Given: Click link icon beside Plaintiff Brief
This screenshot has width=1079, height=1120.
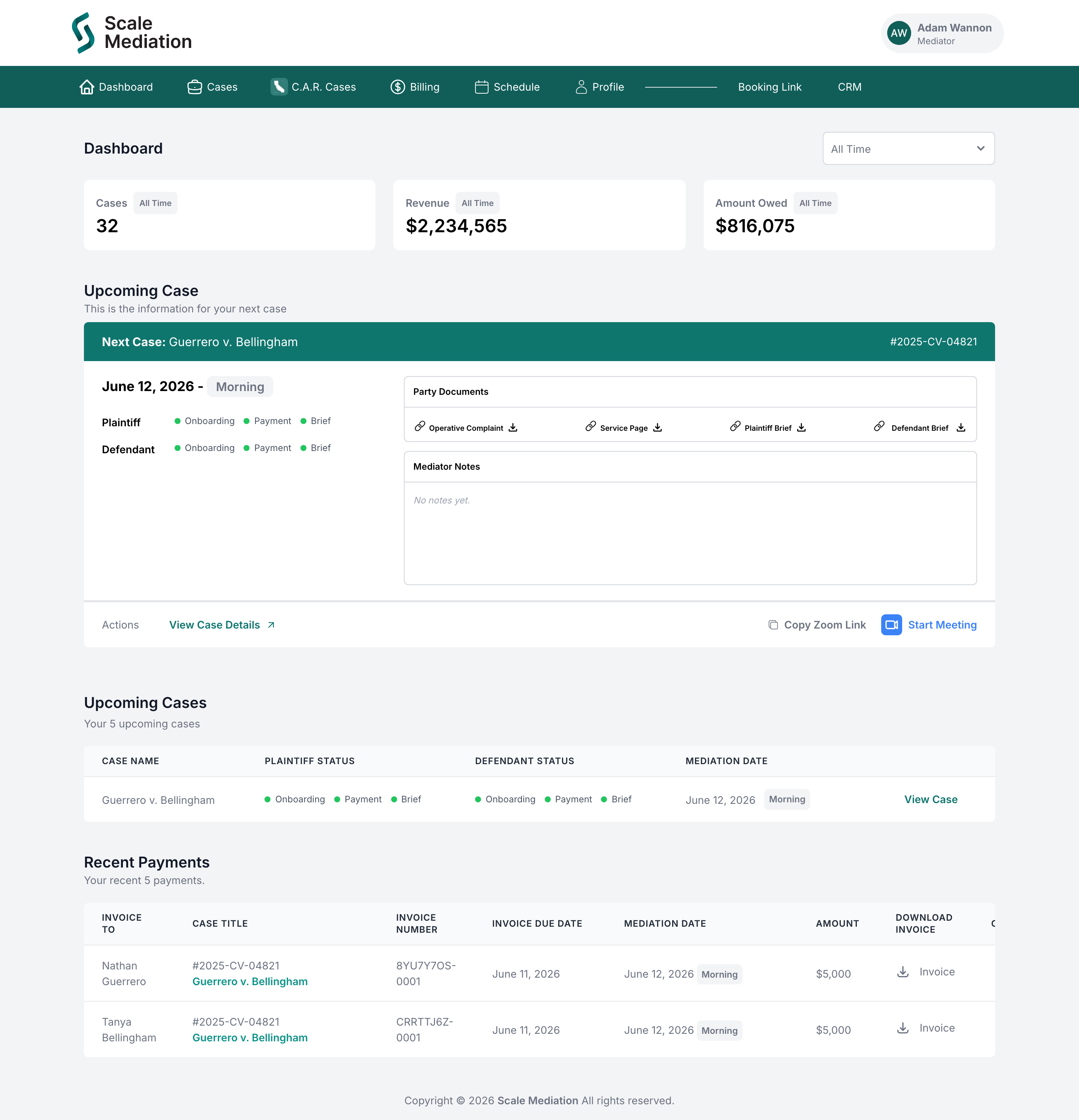Looking at the screenshot, I should click(x=735, y=426).
